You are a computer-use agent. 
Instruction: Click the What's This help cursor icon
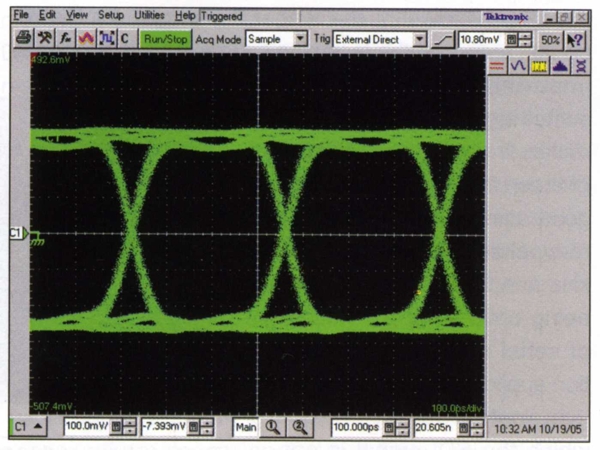point(575,40)
